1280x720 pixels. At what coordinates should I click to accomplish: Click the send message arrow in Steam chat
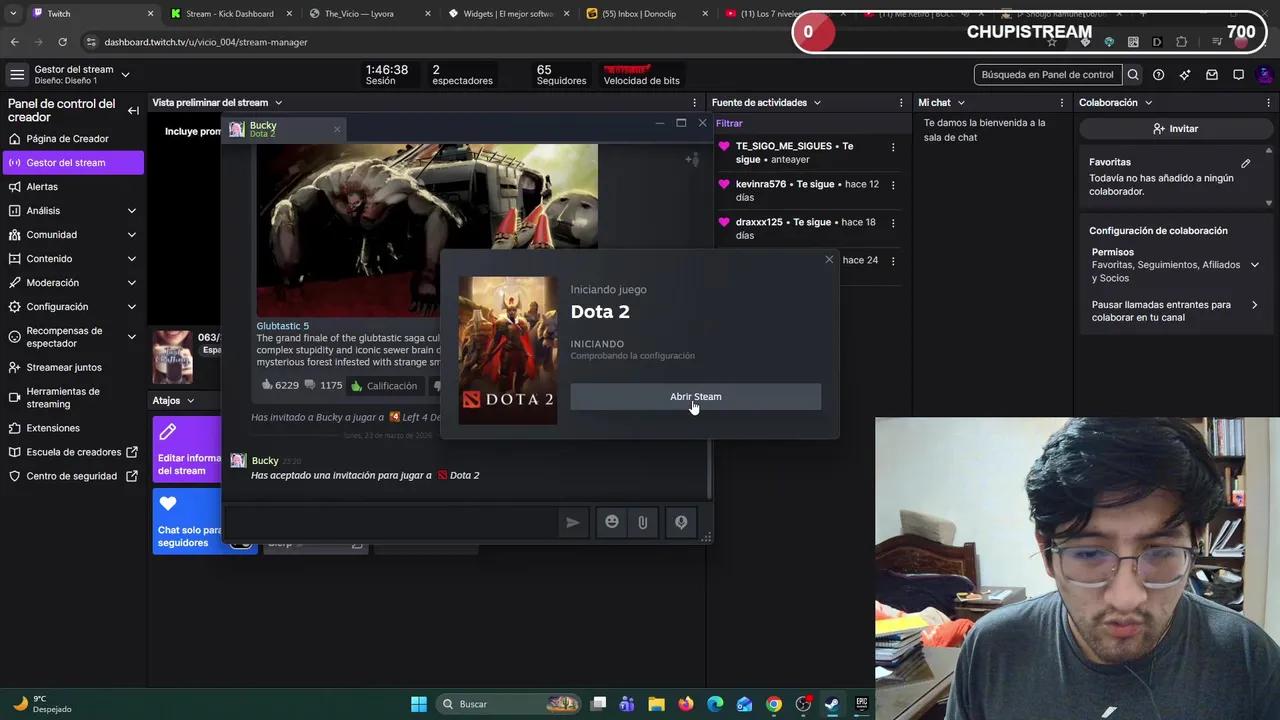pyautogui.click(x=572, y=522)
